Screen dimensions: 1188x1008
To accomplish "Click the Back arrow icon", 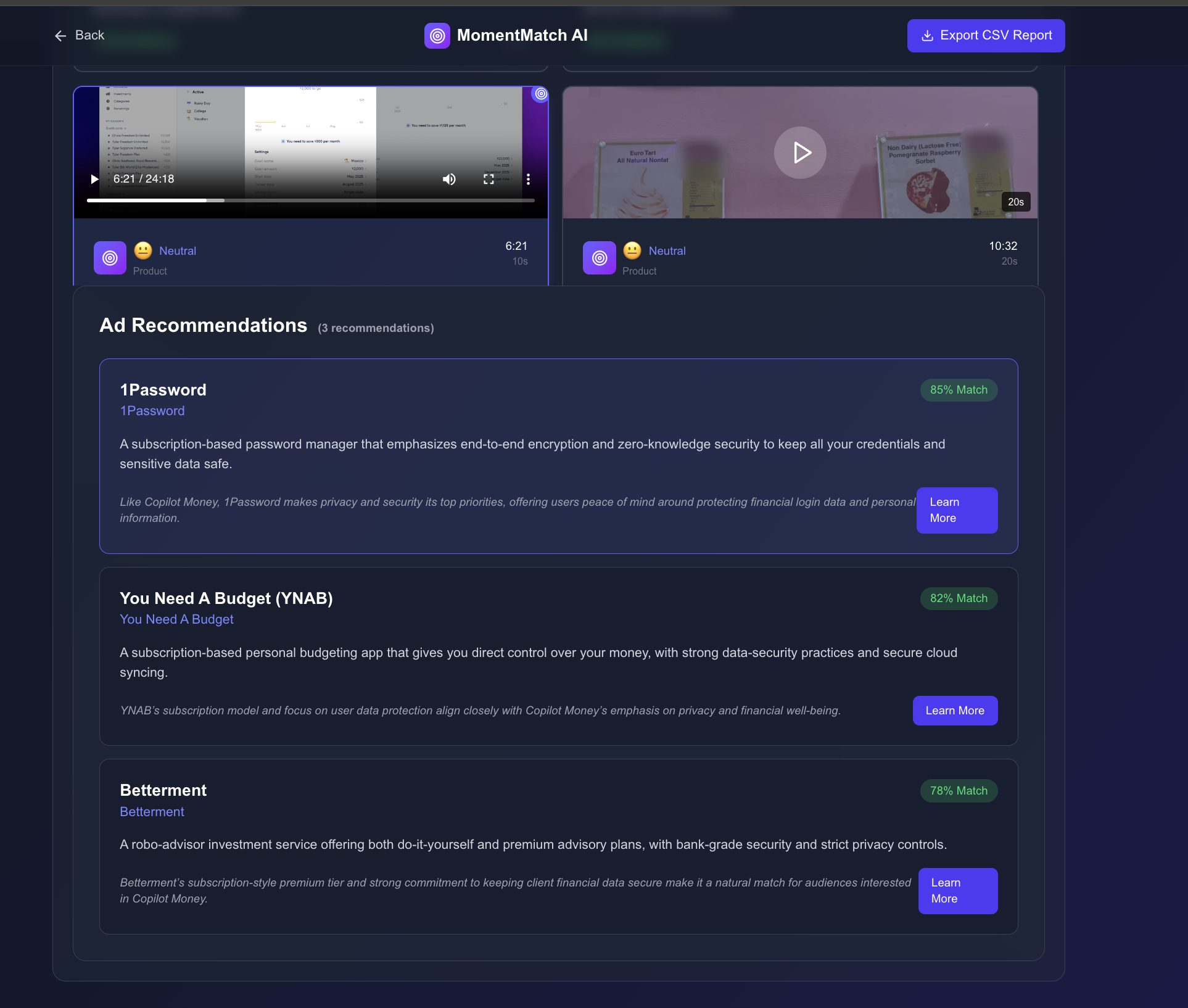I will coord(60,36).
